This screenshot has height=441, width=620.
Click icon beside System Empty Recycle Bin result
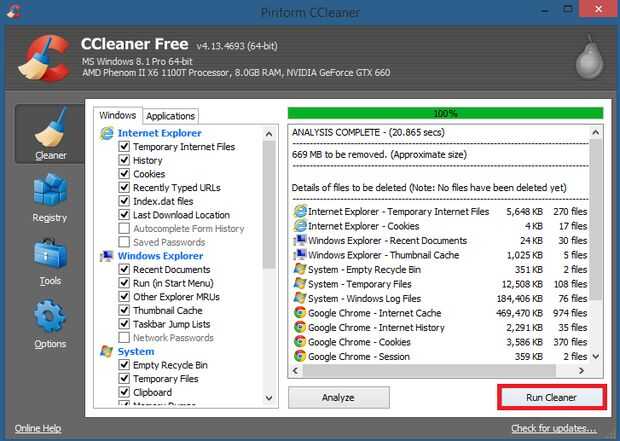point(301,269)
